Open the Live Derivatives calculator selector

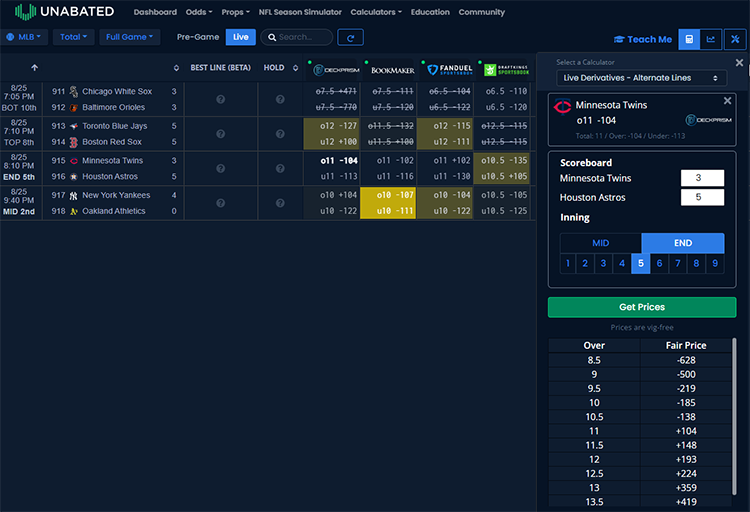point(641,78)
